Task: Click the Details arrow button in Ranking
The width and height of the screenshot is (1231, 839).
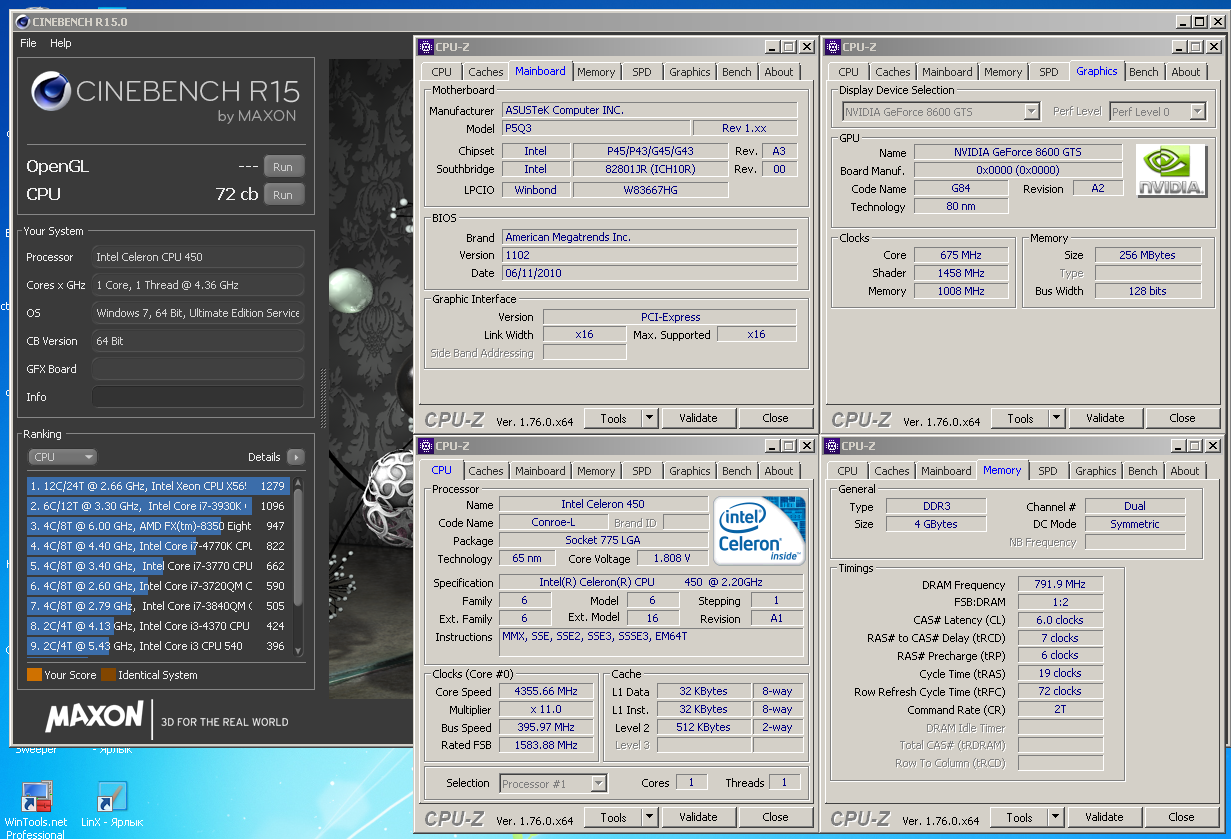Action: tap(295, 457)
